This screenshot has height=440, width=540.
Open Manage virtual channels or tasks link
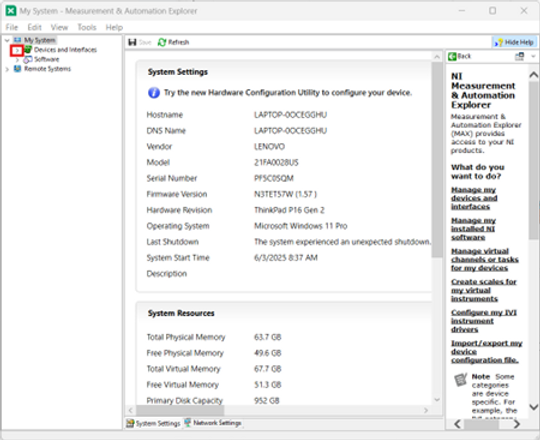[485, 260]
